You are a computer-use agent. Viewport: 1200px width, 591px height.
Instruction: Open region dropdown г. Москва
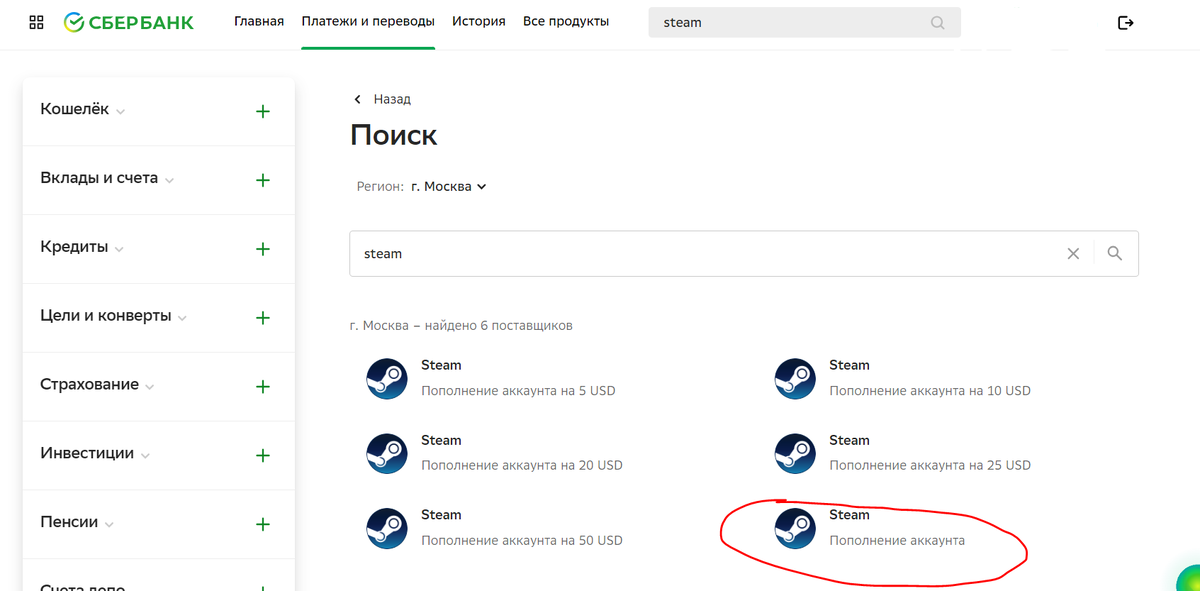pyautogui.click(x=449, y=186)
